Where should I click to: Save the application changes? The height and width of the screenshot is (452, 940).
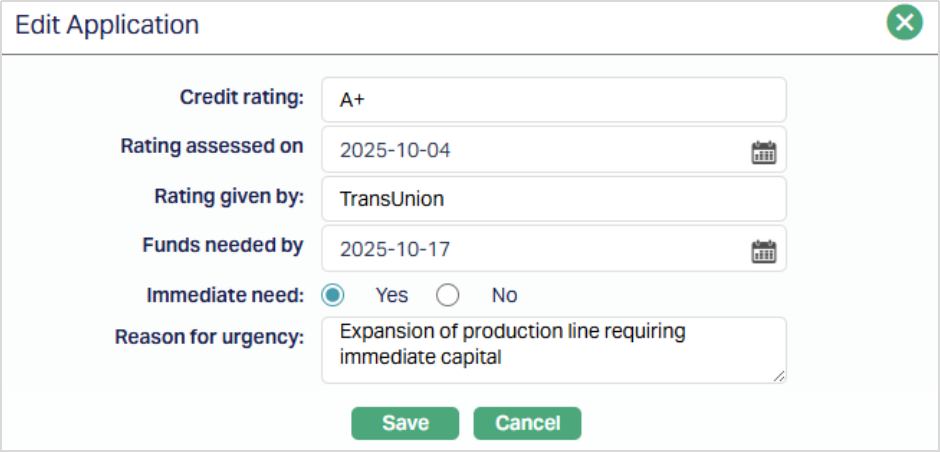click(x=405, y=423)
